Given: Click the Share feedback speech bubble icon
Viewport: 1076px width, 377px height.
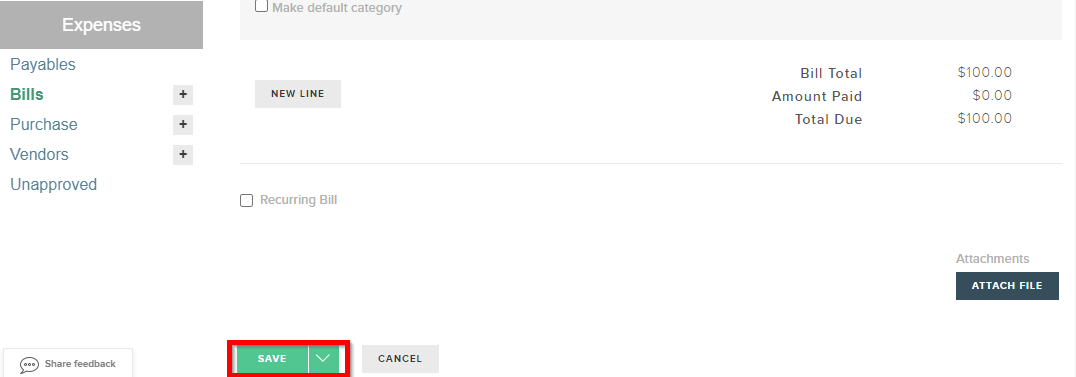Looking at the screenshot, I should point(30,365).
